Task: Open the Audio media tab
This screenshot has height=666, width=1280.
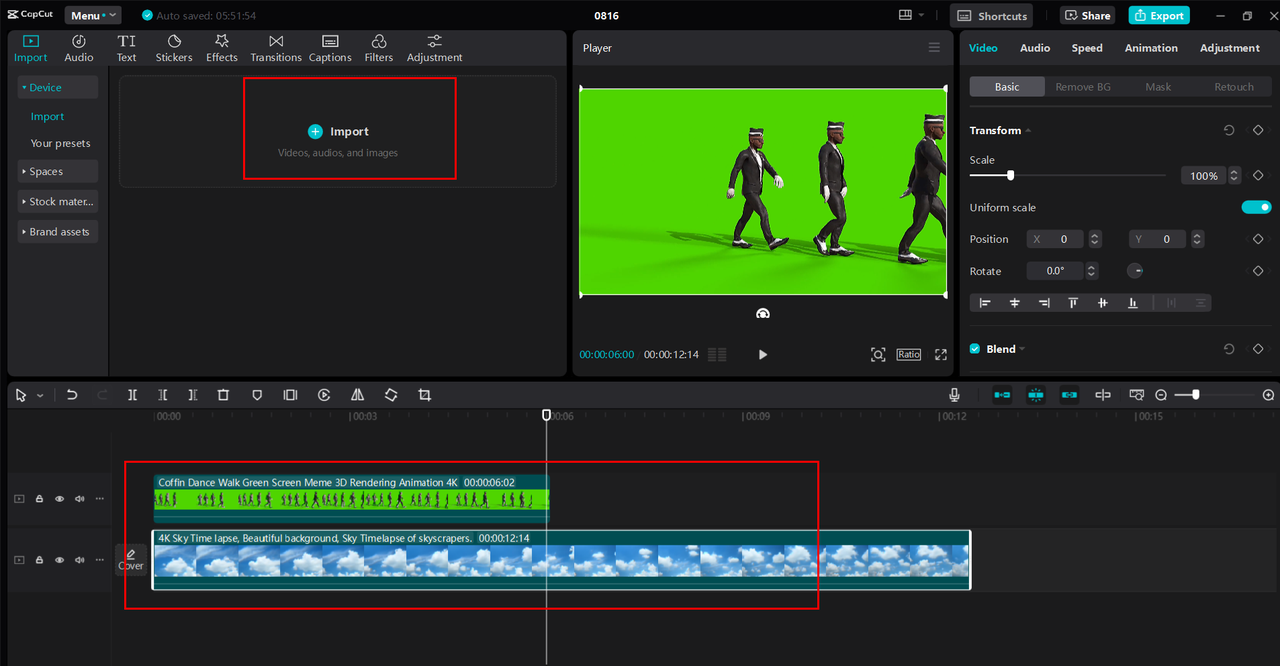Action: coord(79,48)
